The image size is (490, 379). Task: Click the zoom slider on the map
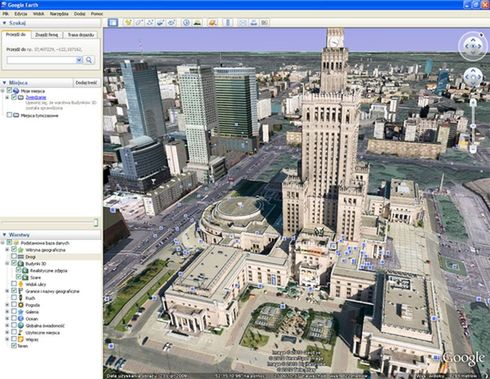coord(473,126)
